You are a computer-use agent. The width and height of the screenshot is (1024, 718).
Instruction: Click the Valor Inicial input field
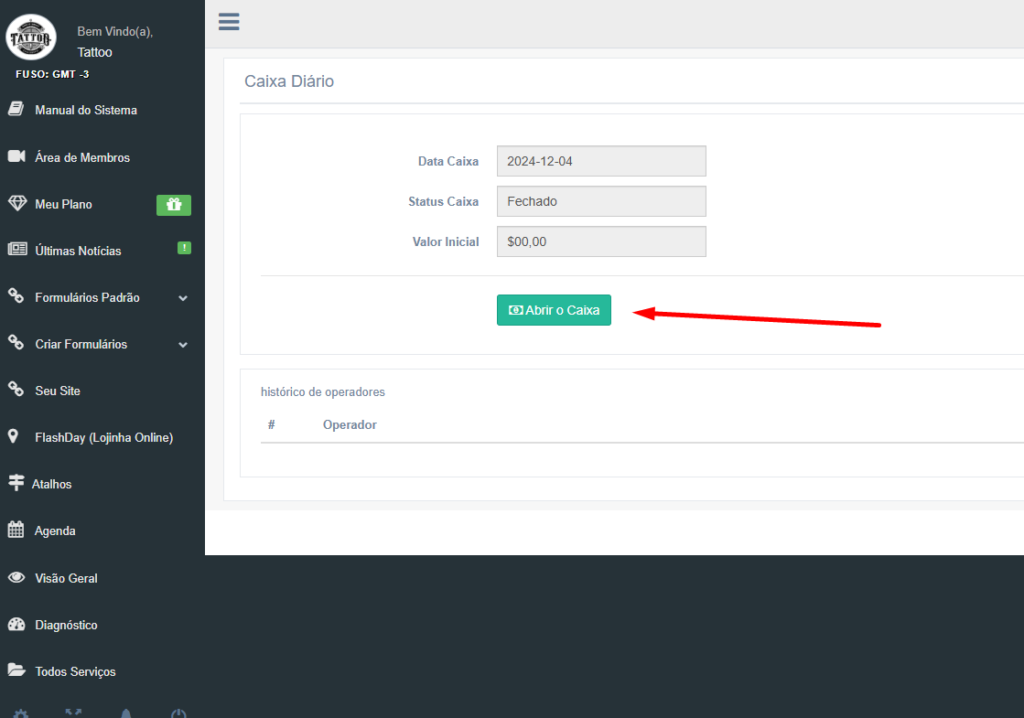click(x=601, y=242)
